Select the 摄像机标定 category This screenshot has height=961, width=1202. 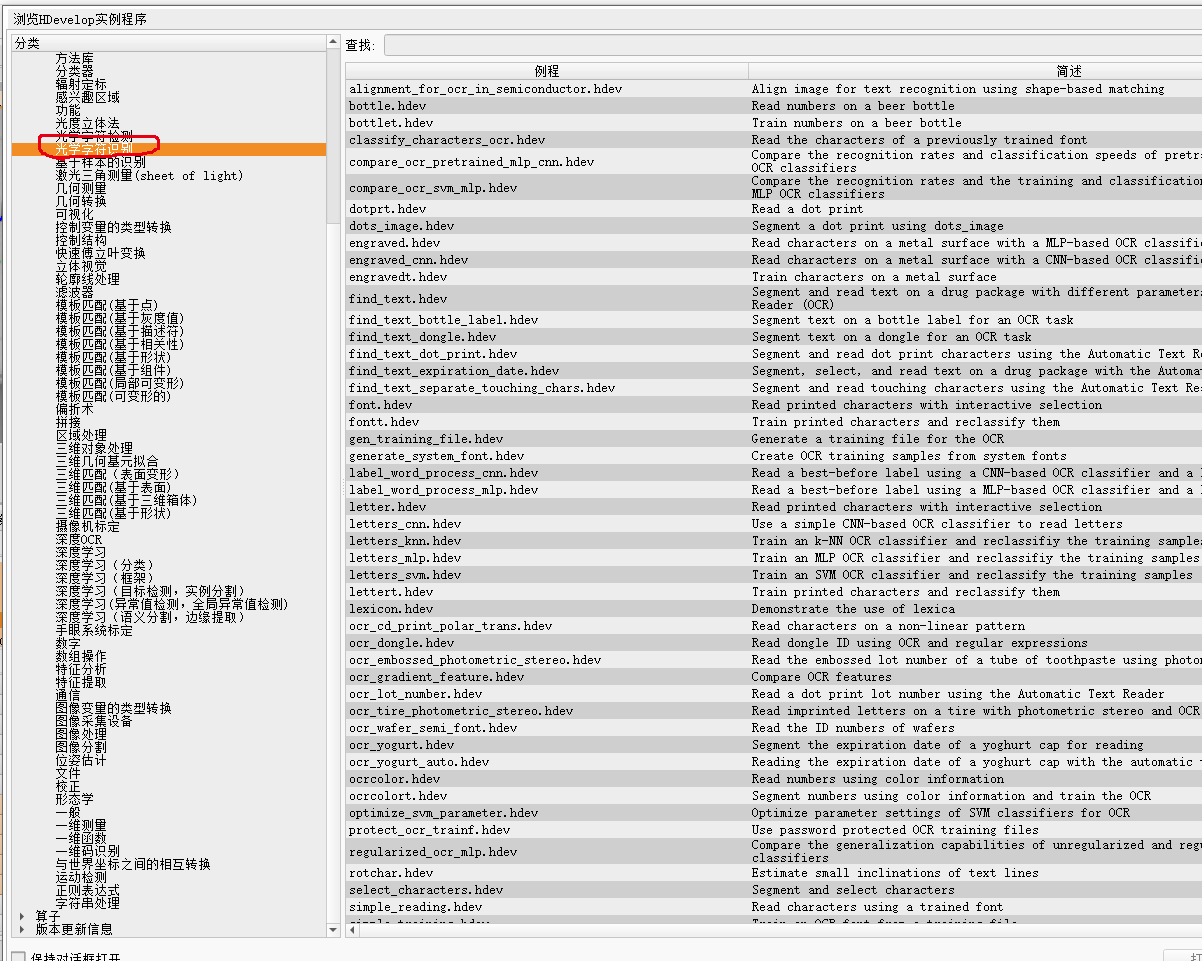click(x=87, y=527)
